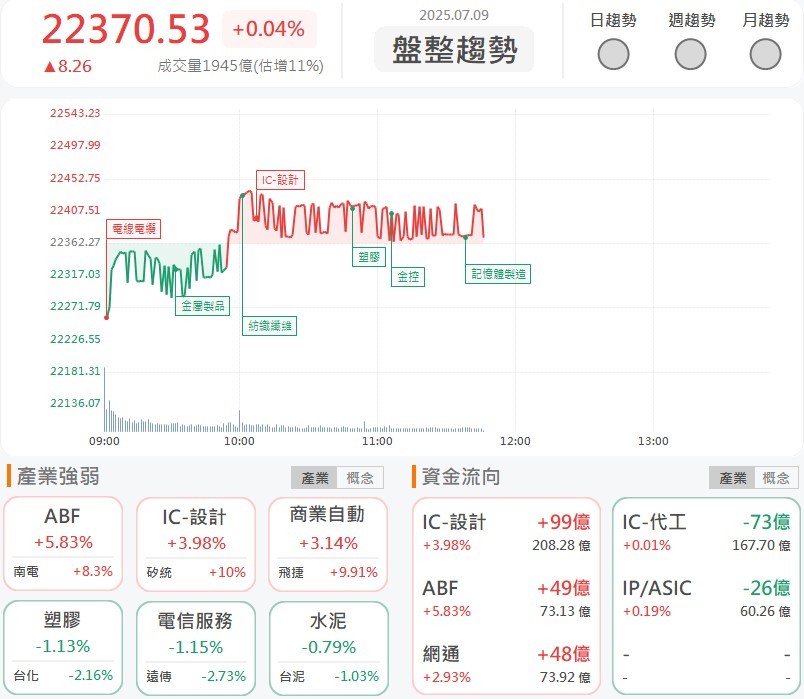Click the 22136.07 price axis label
Image resolution: width=804 pixels, height=699 pixels.
pos(75,403)
